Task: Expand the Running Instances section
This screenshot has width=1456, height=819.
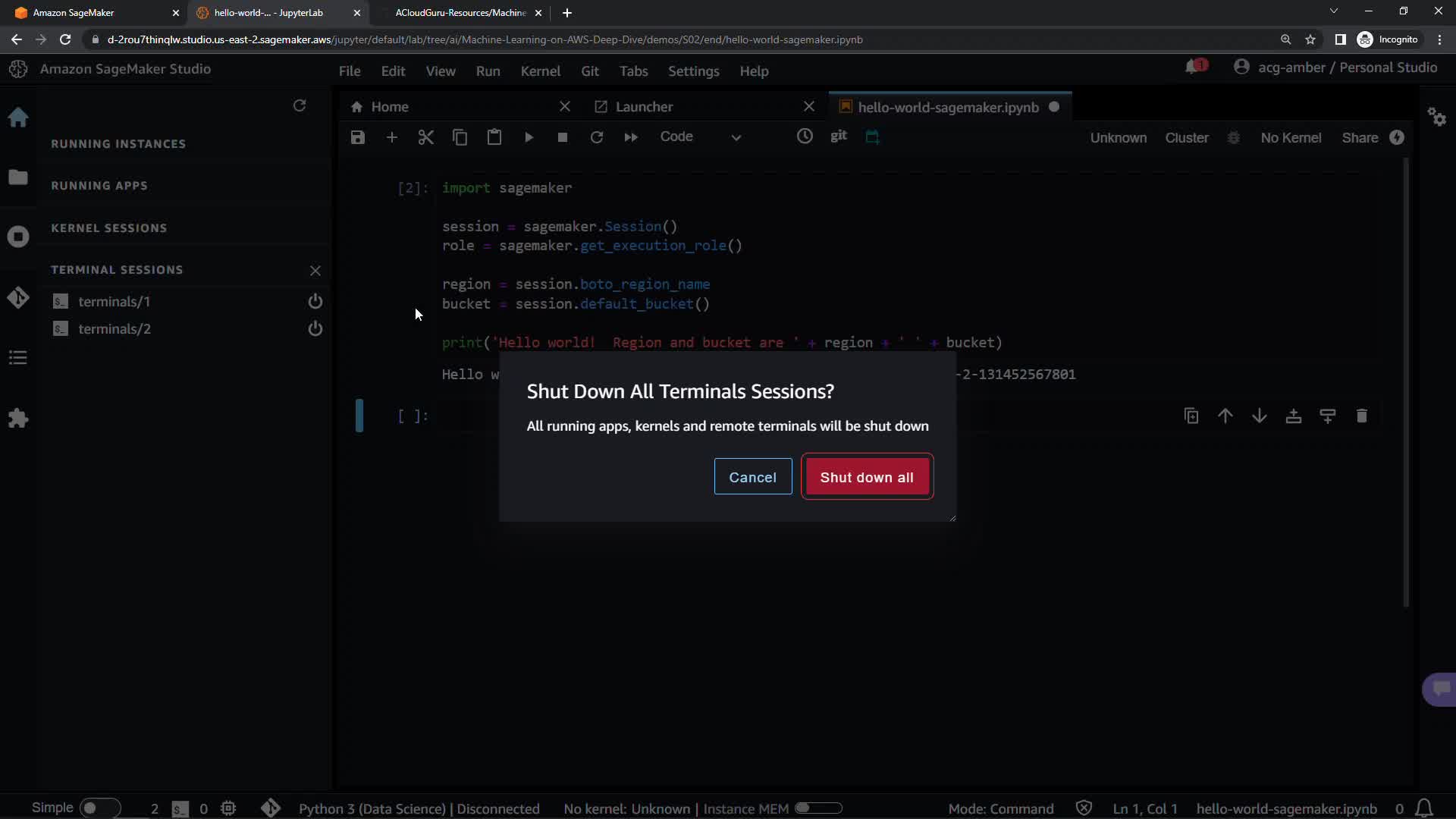Action: [x=118, y=144]
